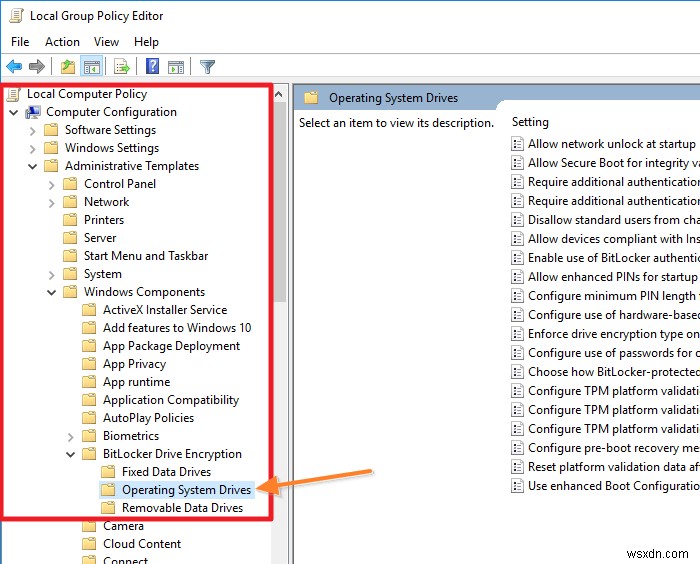Open the Help menu
This screenshot has height=564, width=700.
(x=146, y=42)
